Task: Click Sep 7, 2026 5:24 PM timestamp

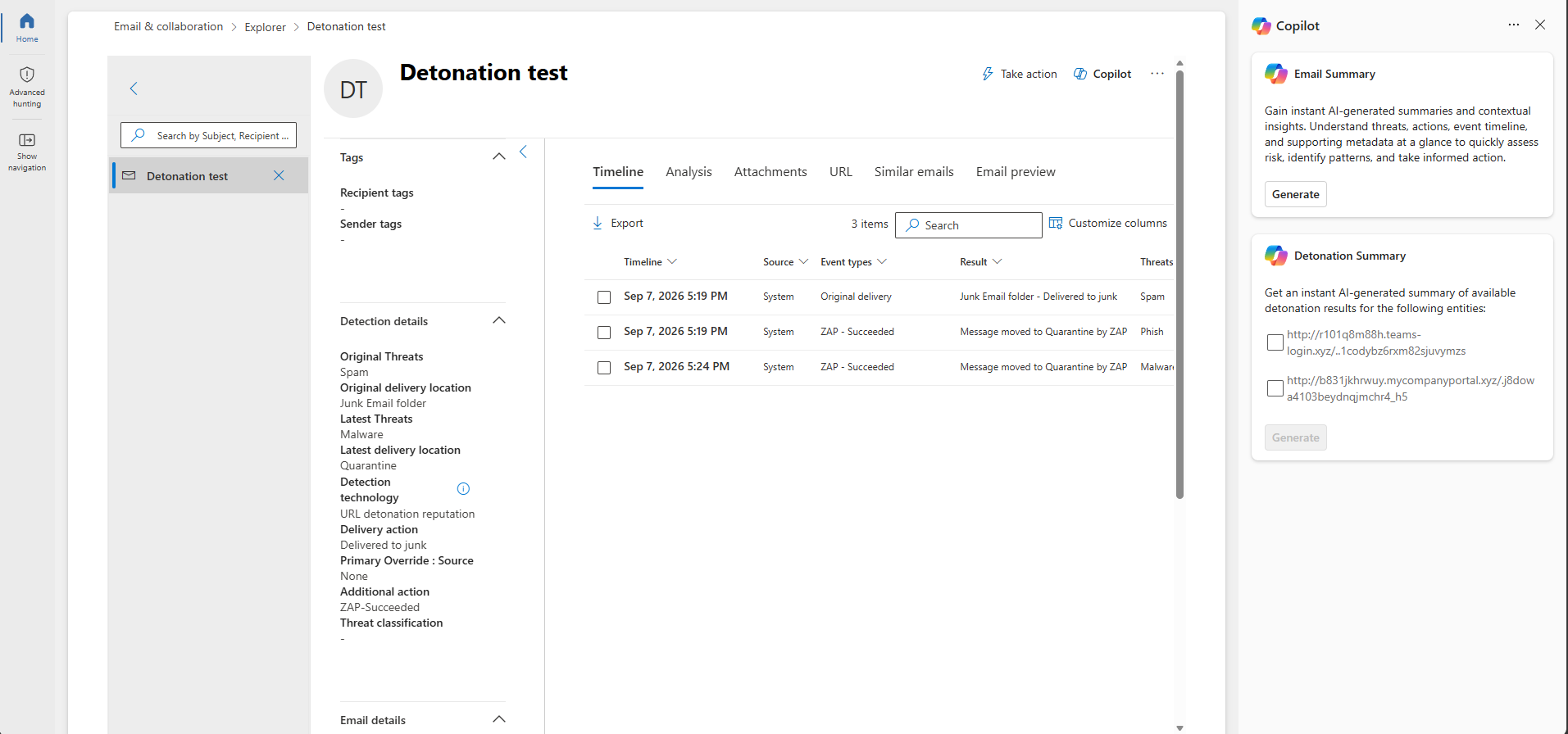Action: click(676, 366)
